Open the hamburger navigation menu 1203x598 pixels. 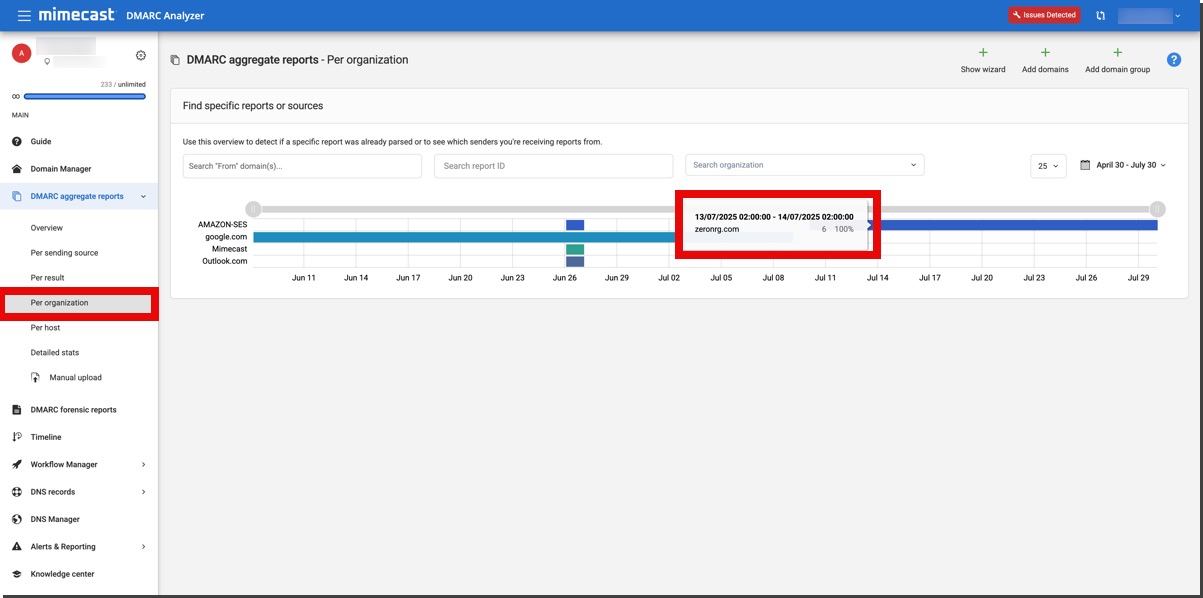24,15
